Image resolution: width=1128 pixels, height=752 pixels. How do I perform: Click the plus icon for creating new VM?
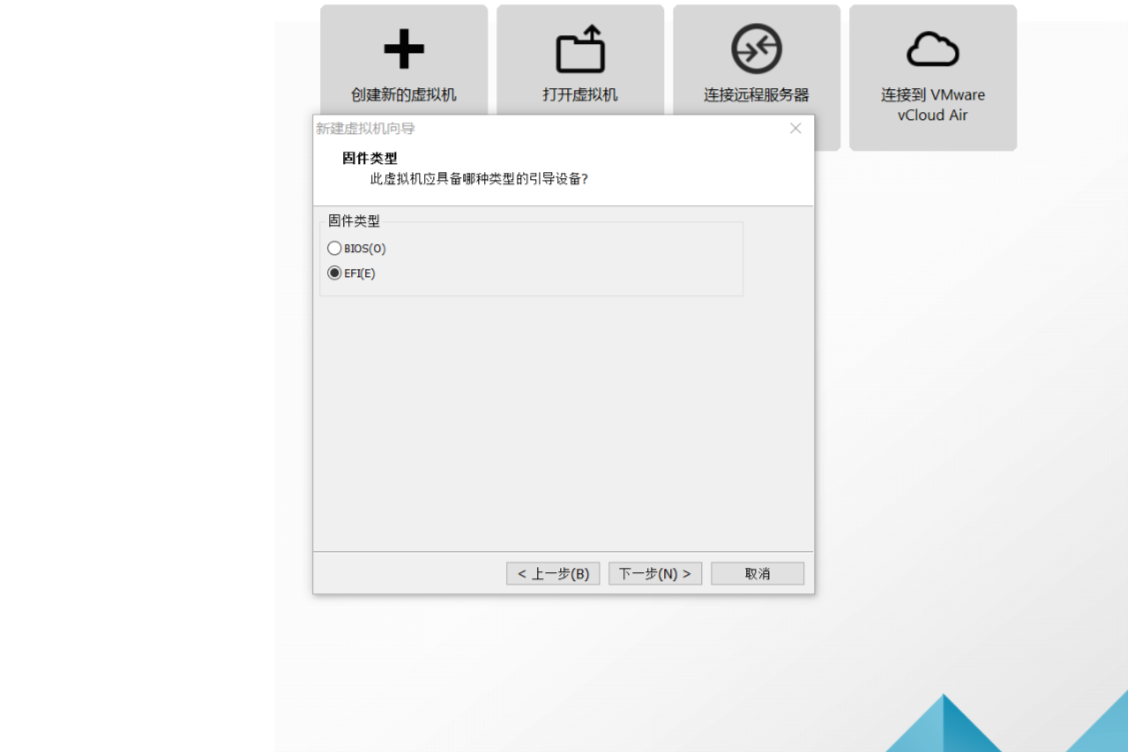(404, 49)
